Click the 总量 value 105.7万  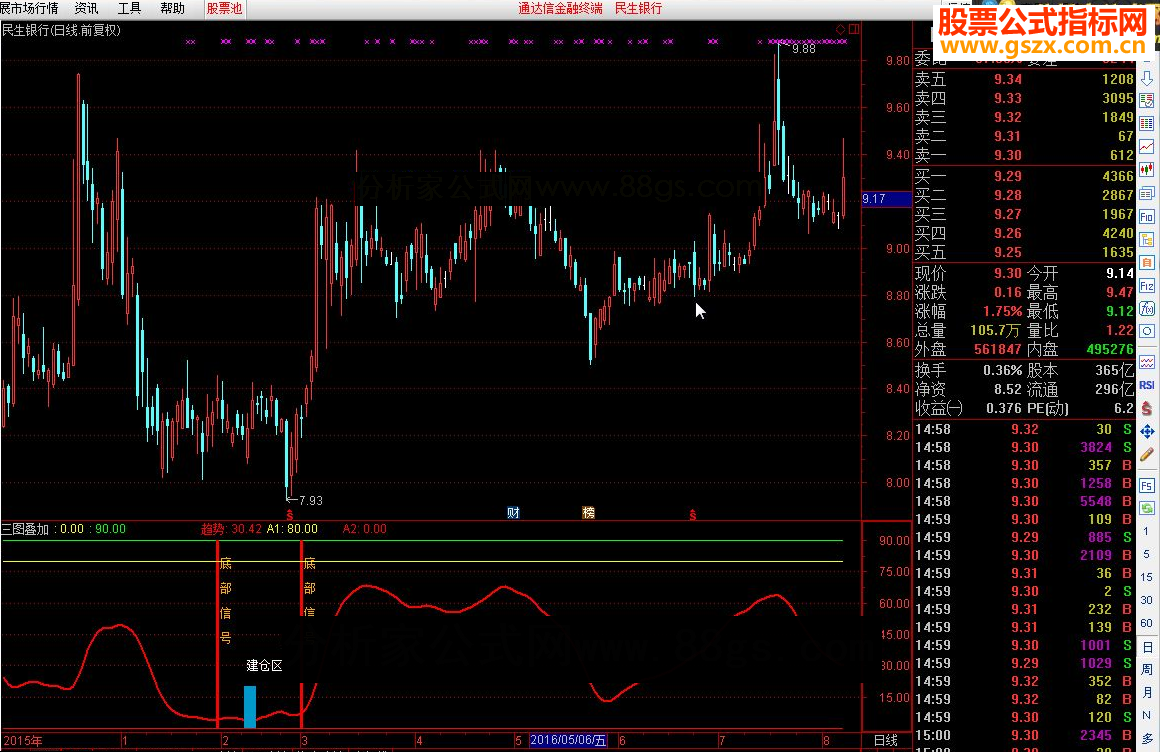point(995,330)
